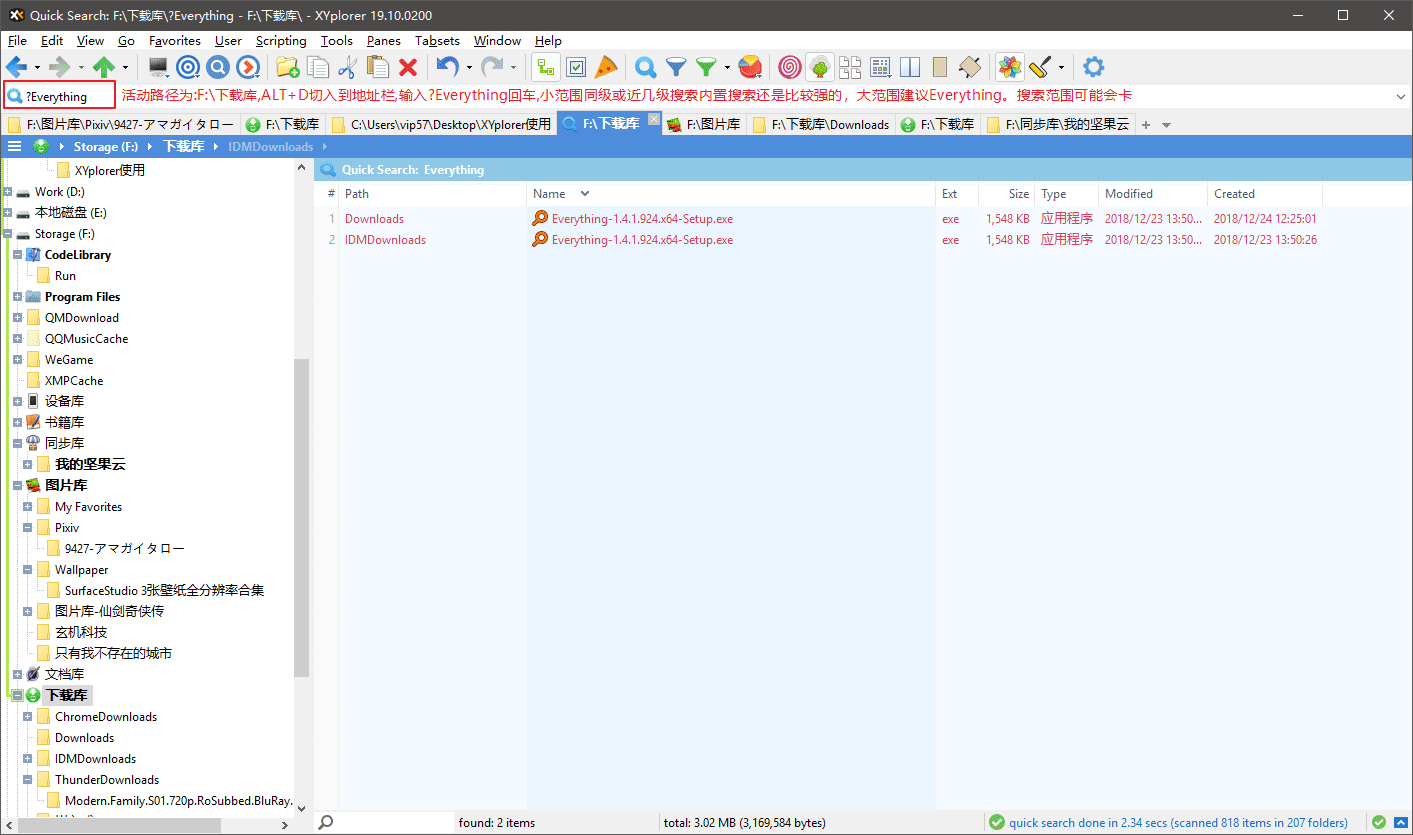Open Find Files magnifier in toolbar
The image size is (1413, 835).
(646, 67)
